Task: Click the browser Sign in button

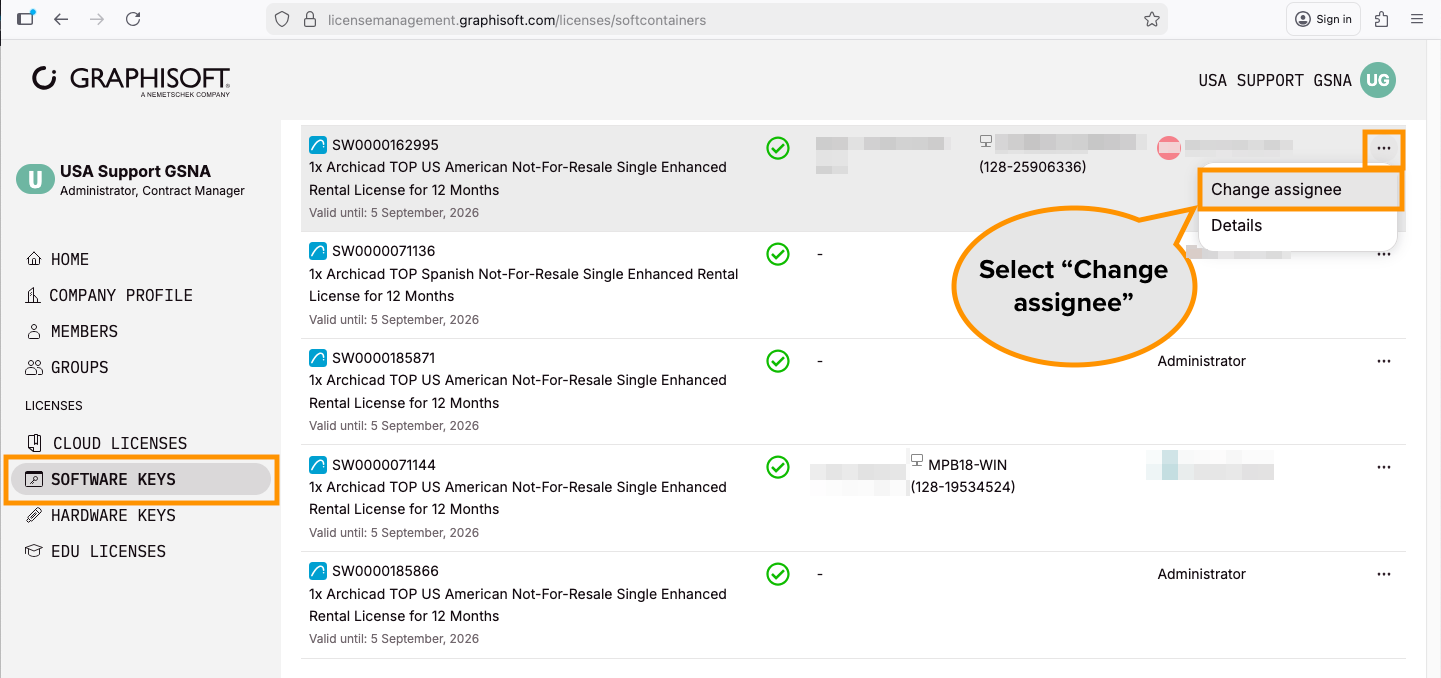Action: click(1323, 19)
